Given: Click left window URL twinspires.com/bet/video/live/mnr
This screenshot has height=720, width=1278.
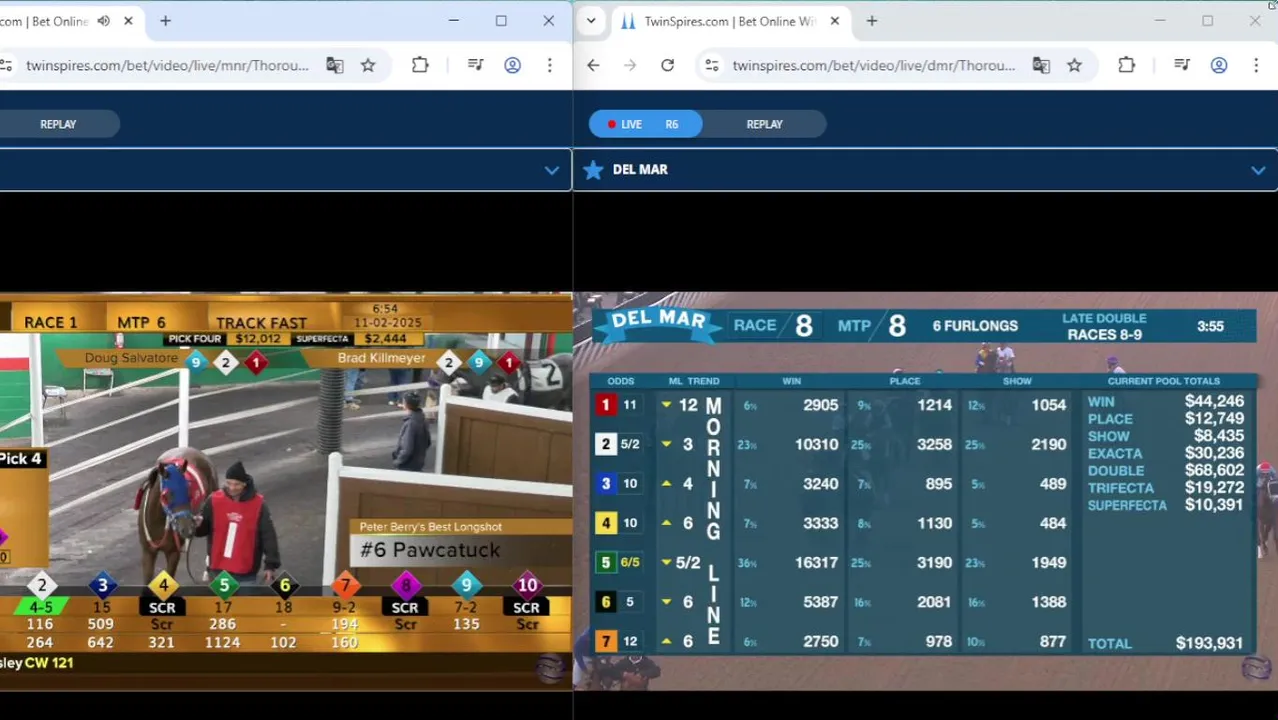Looking at the screenshot, I should click(x=167, y=65).
